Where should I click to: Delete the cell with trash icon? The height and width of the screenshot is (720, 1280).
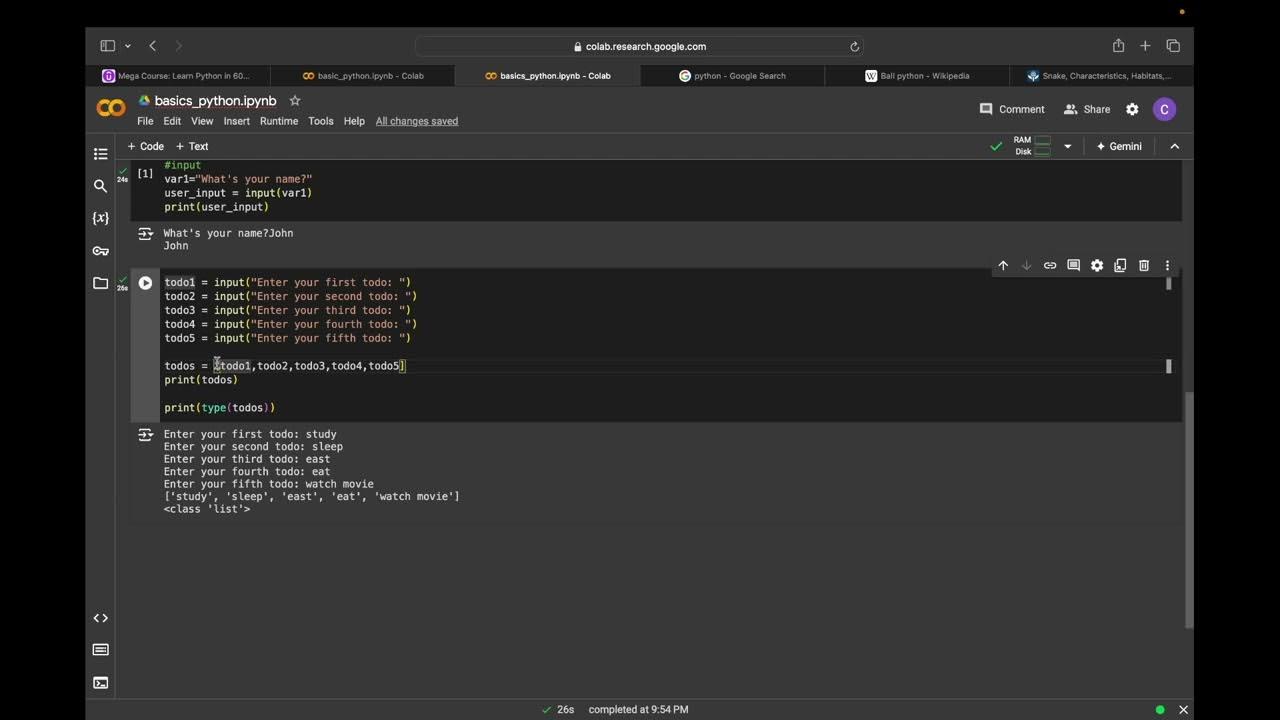[1144, 266]
